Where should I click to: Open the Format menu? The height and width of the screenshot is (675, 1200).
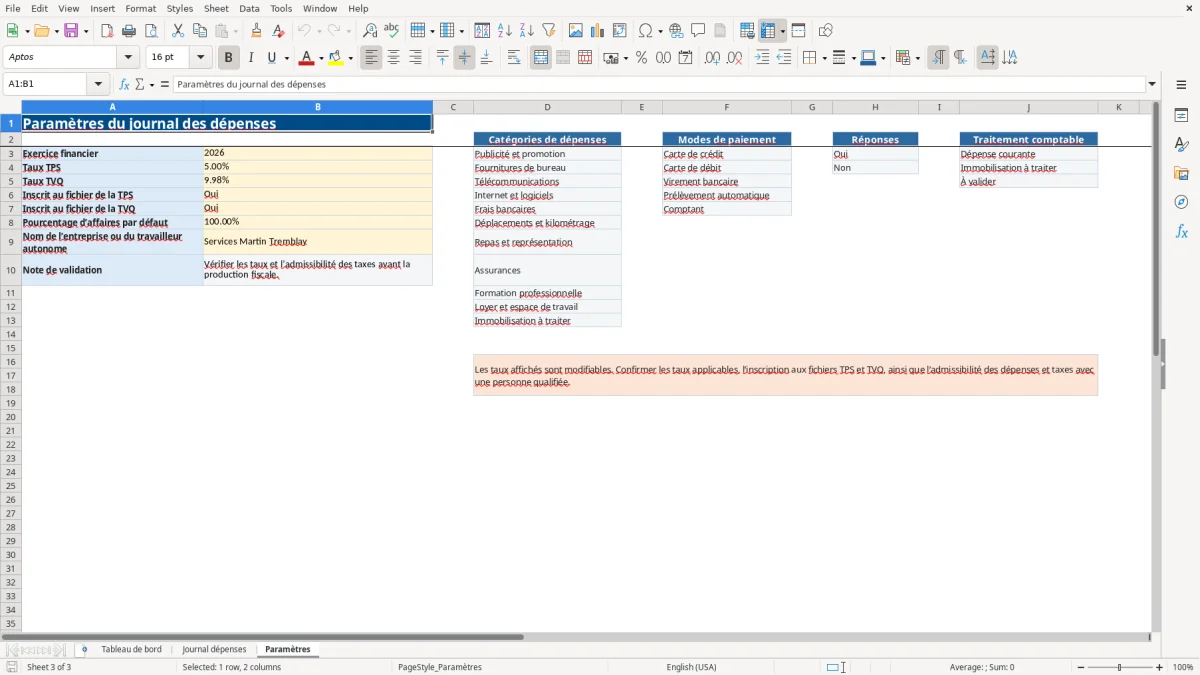click(141, 8)
